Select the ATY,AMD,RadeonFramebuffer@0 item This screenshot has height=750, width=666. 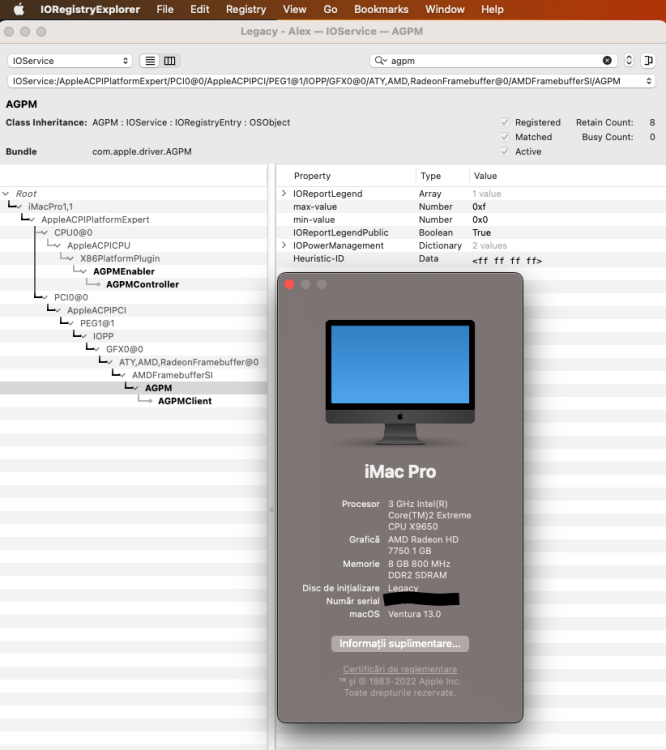click(189, 362)
